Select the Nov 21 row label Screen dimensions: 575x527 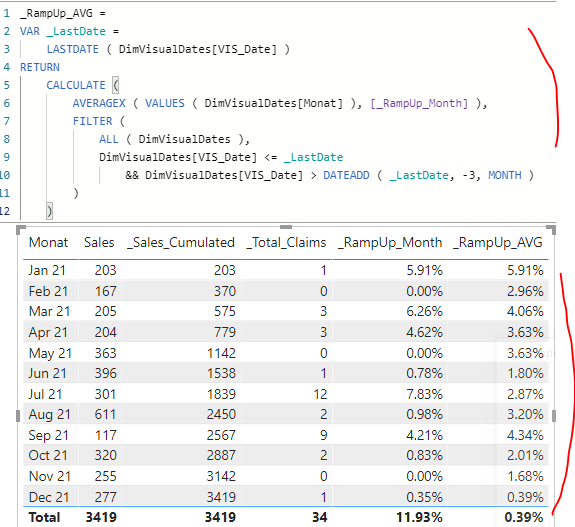50,476
